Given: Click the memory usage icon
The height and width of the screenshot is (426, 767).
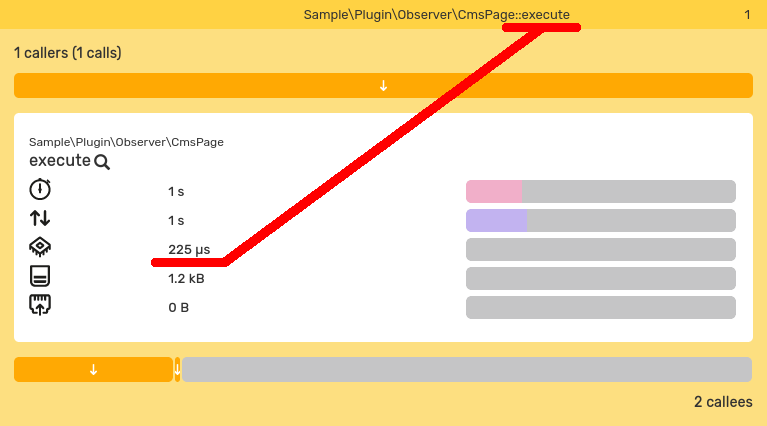Looking at the screenshot, I should tap(40, 276).
